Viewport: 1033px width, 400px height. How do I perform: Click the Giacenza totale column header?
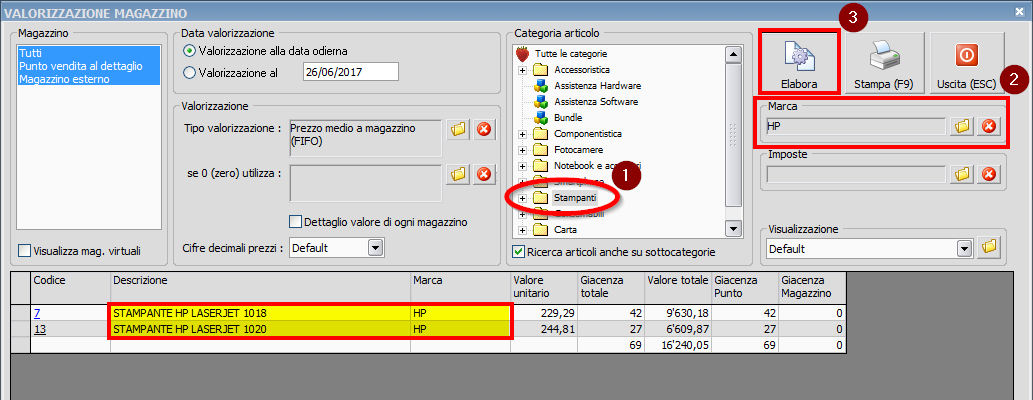[x=611, y=287]
